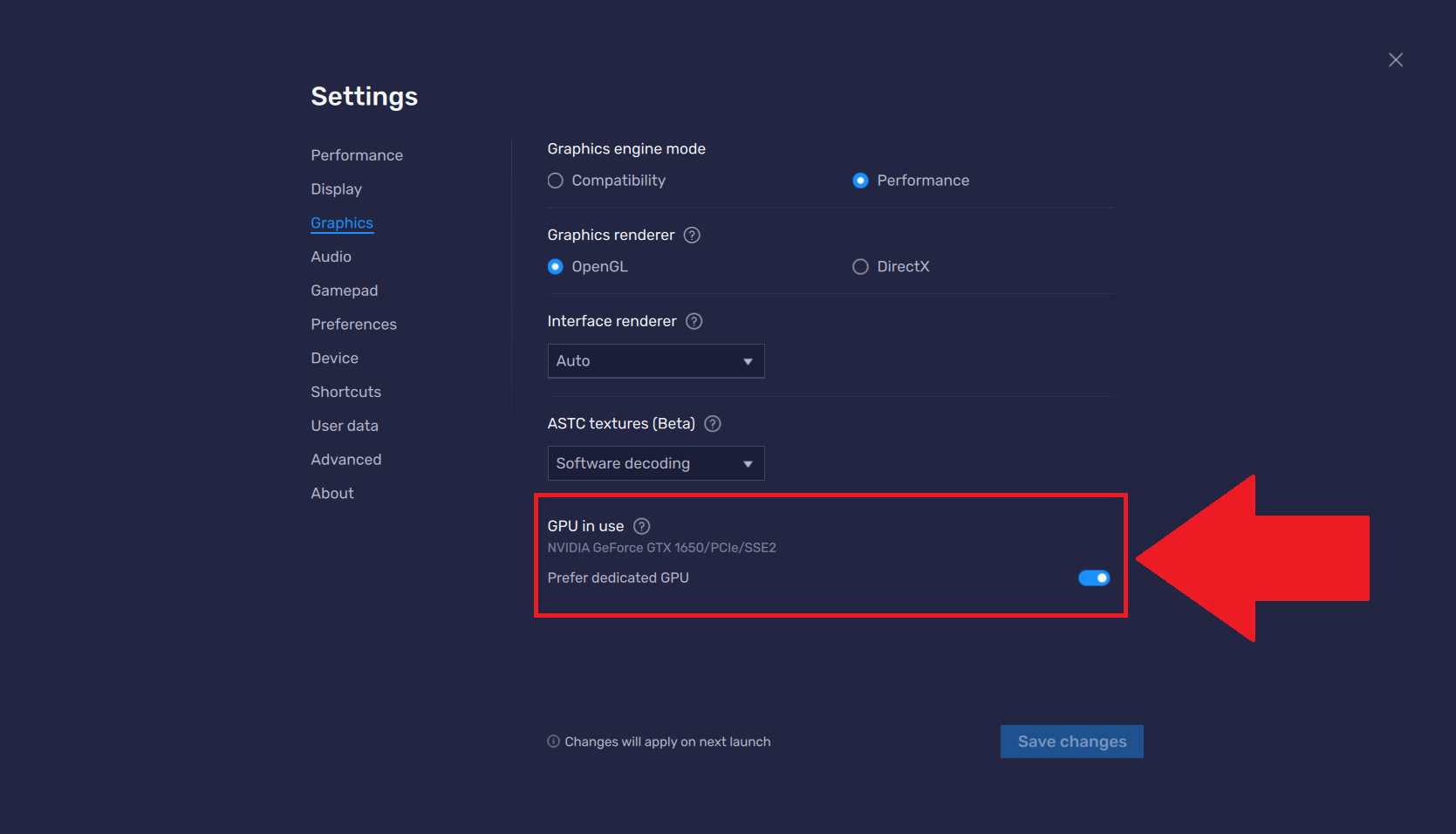Open help for Interface renderer
This screenshot has width=1456, height=834.
tap(694, 321)
